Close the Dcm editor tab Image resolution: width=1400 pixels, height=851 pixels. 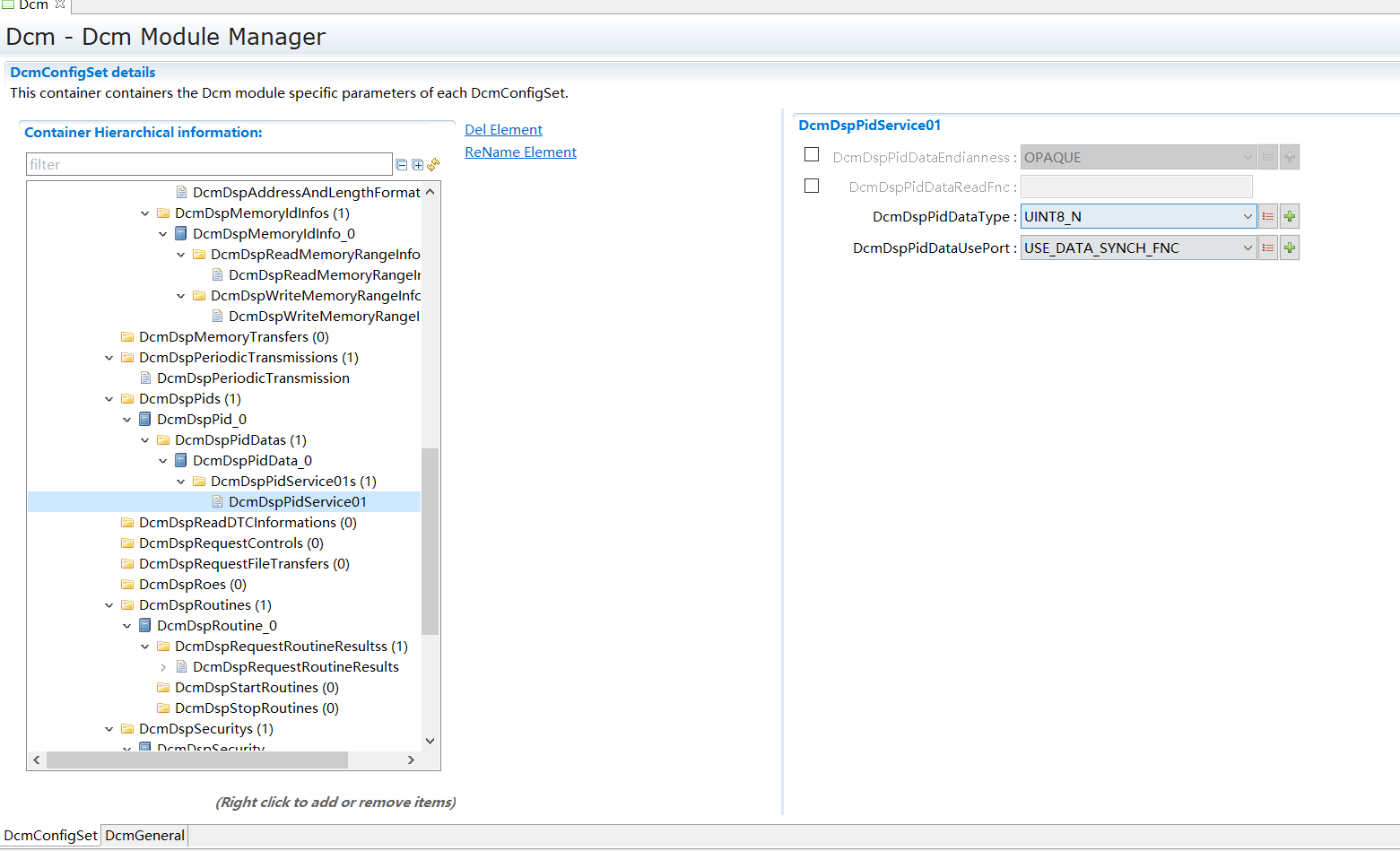60,4
